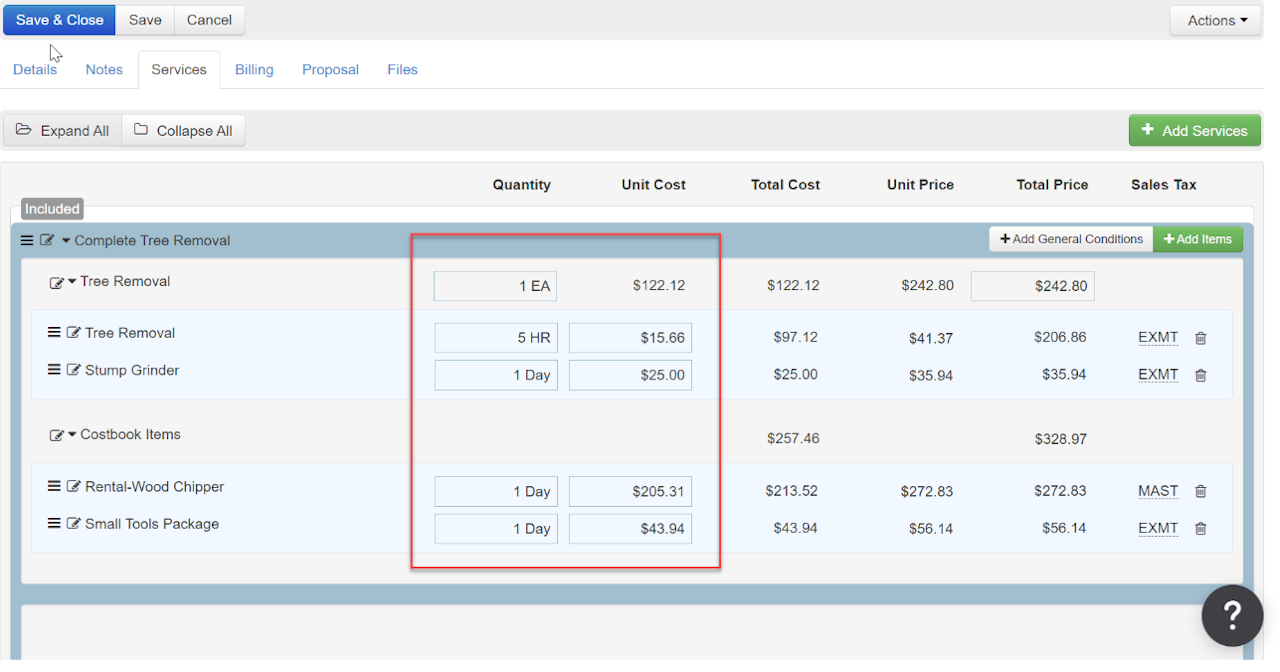The width and height of the screenshot is (1280, 672).
Task: Collapse the Tree Removal subgroup caret
Action: pyautogui.click(x=72, y=282)
